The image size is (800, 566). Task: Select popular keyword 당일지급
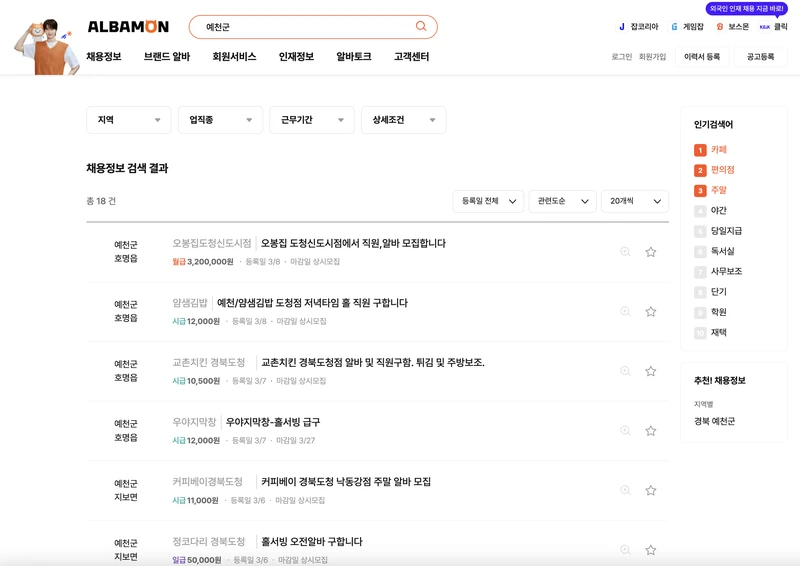pos(727,231)
